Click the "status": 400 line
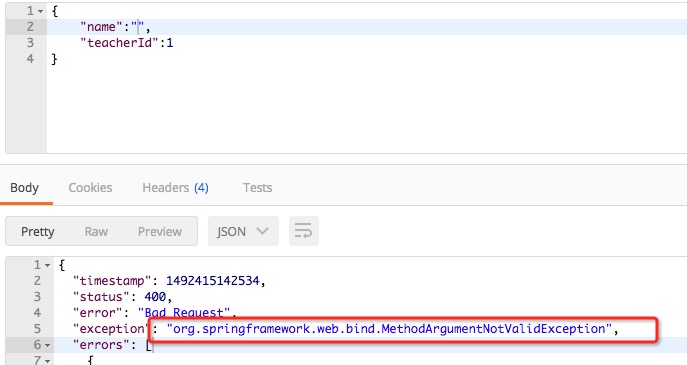The width and height of the screenshot is (687, 365). tap(123, 297)
